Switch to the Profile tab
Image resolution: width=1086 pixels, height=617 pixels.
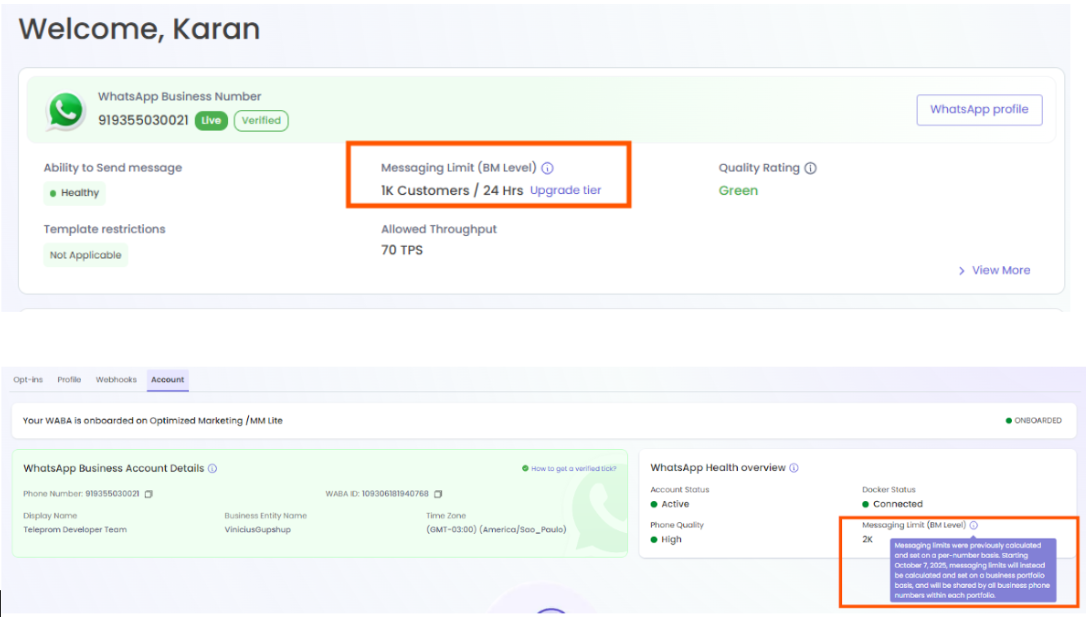pos(69,379)
